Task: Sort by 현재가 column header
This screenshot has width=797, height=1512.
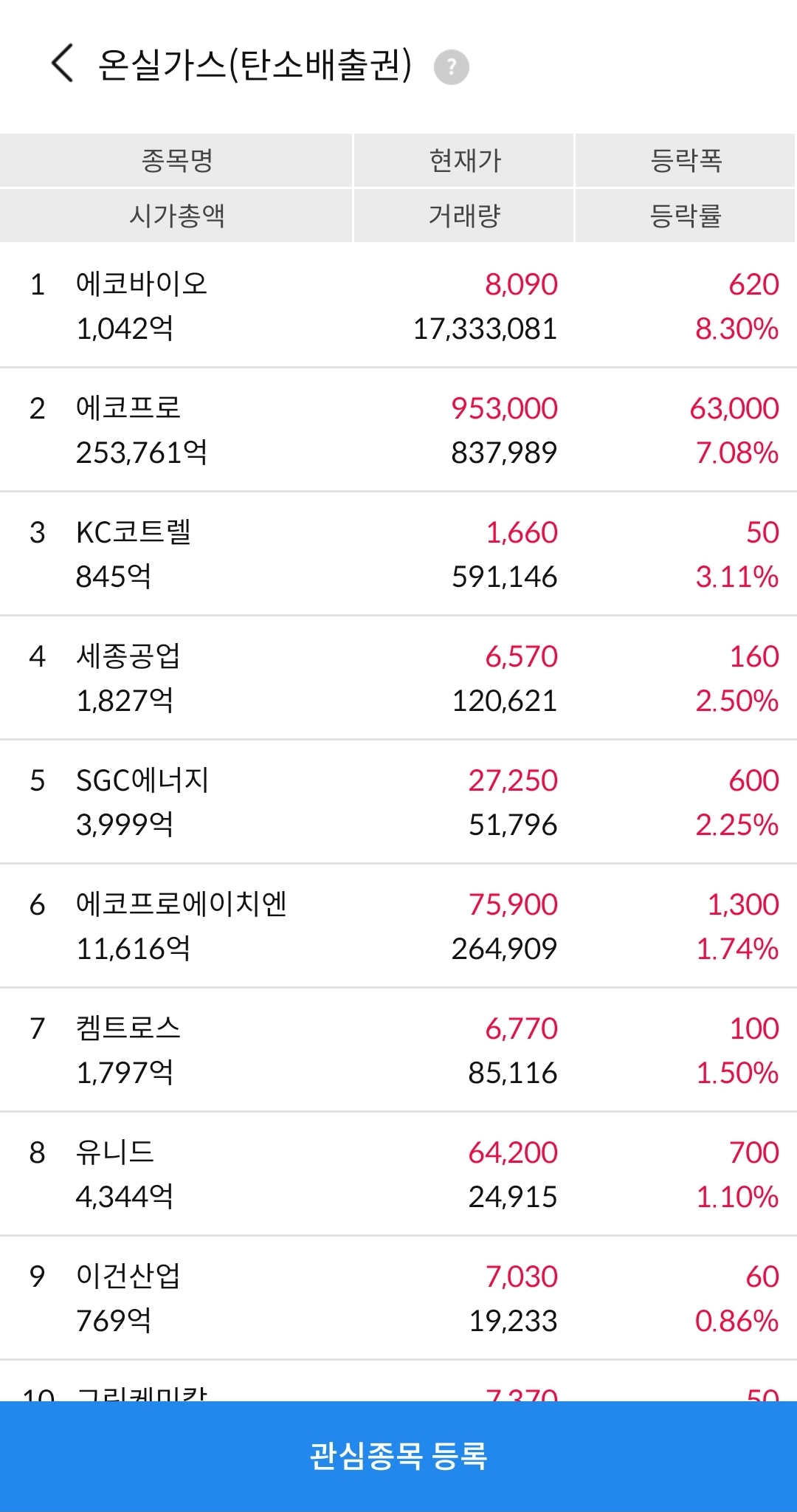Action: click(x=464, y=160)
